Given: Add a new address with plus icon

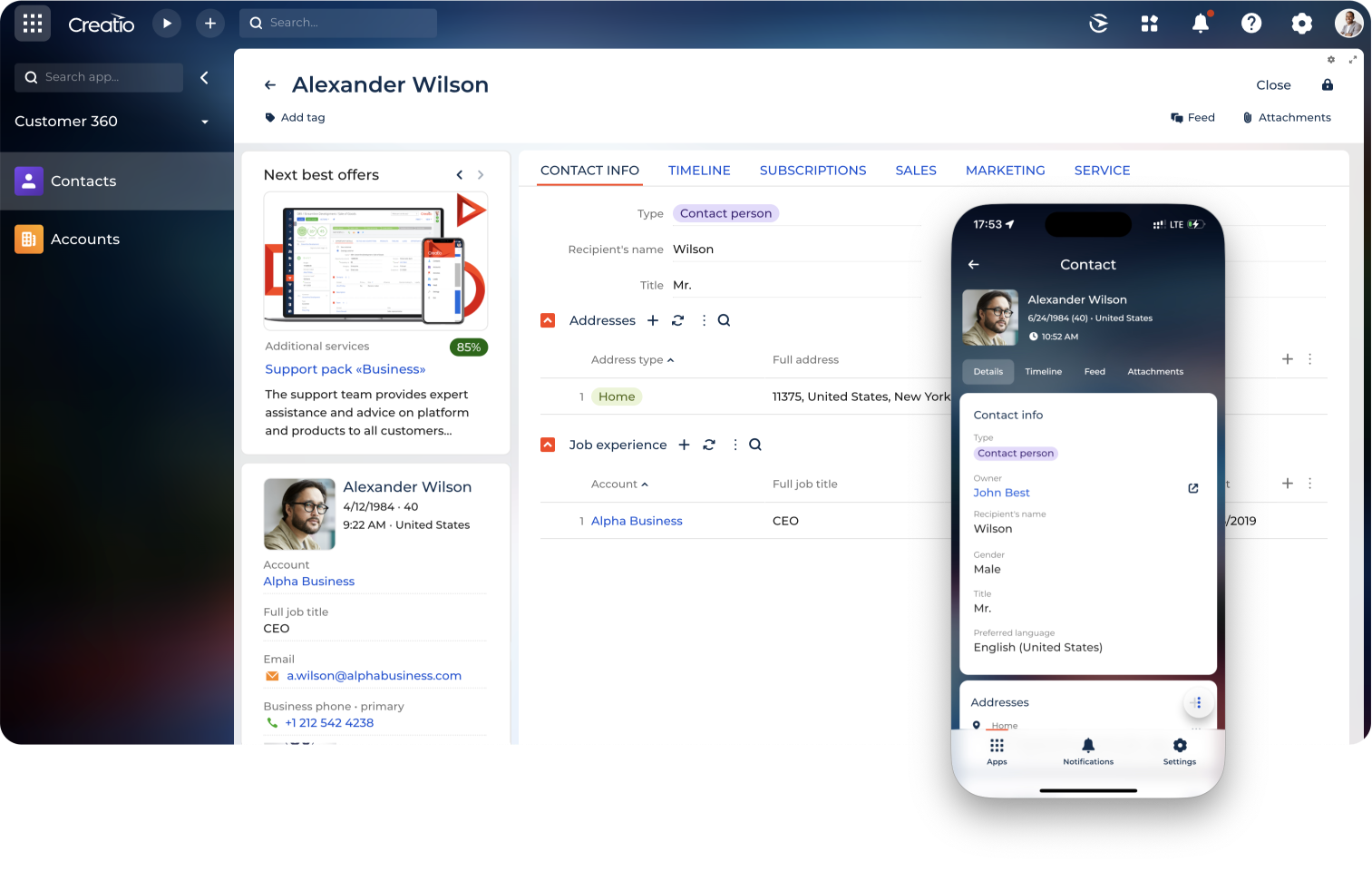Looking at the screenshot, I should 653,320.
